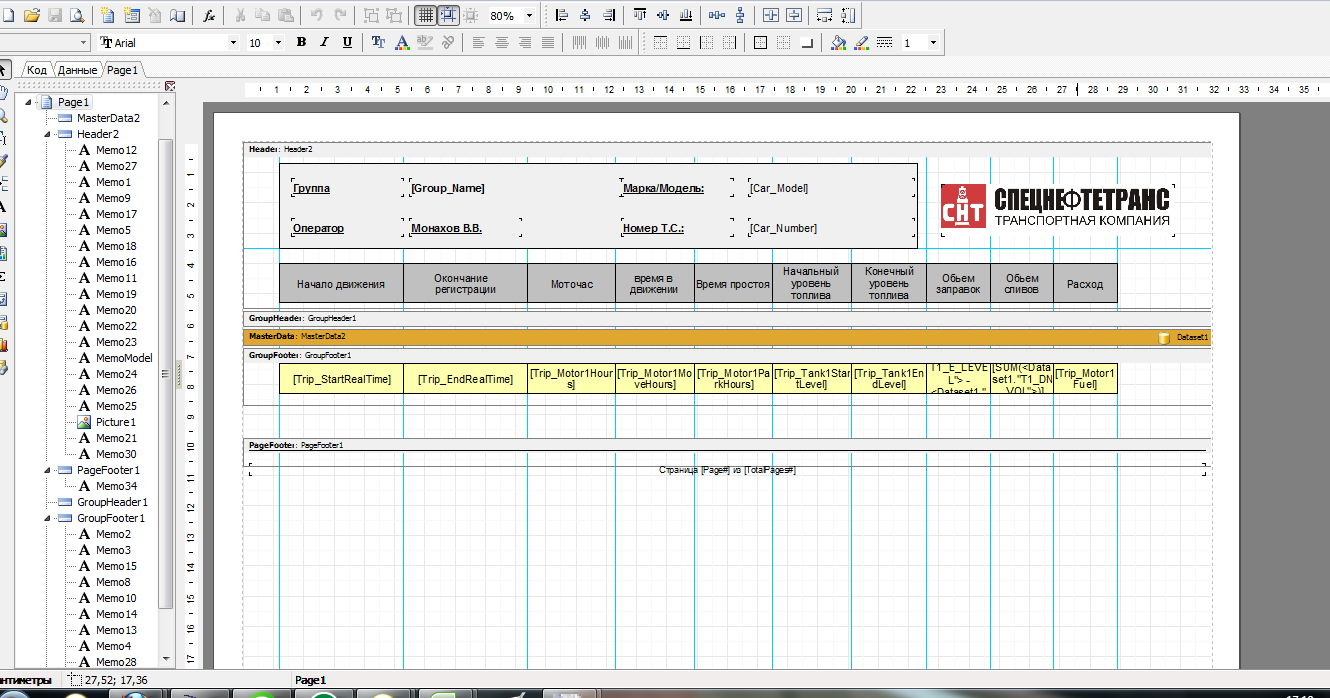Toggle Align Center text alignment
Image resolution: width=1330 pixels, height=698 pixels.
pyautogui.click(x=501, y=43)
